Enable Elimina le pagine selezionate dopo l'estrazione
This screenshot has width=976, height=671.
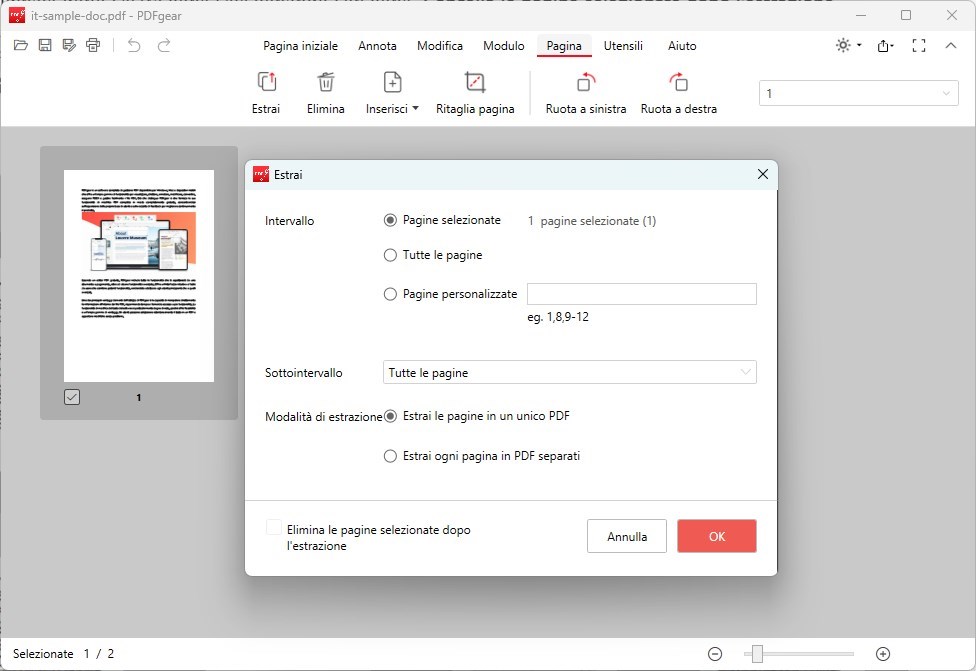pyautogui.click(x=273, y=524)
